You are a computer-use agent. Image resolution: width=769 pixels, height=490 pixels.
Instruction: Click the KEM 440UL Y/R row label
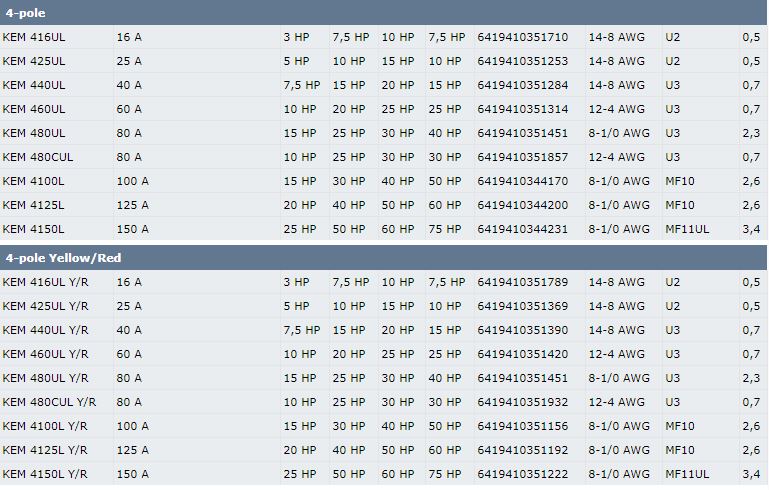[46, 331]
